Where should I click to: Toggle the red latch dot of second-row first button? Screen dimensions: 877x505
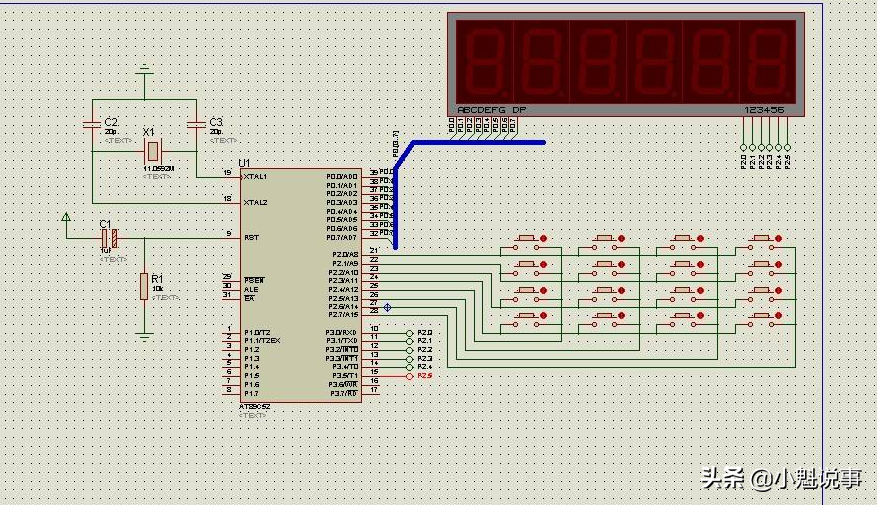point(543,265)
